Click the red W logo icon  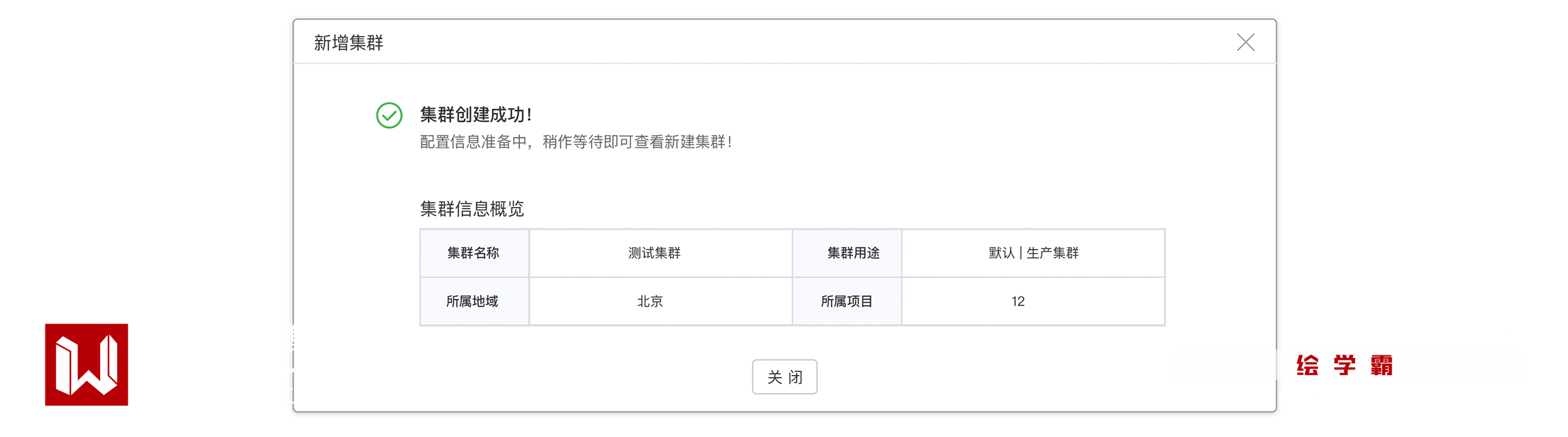click(x=87, y=364)
